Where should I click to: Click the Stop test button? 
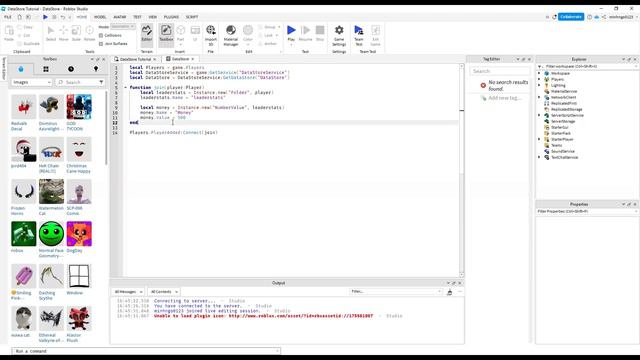click(x=320, y=33)
